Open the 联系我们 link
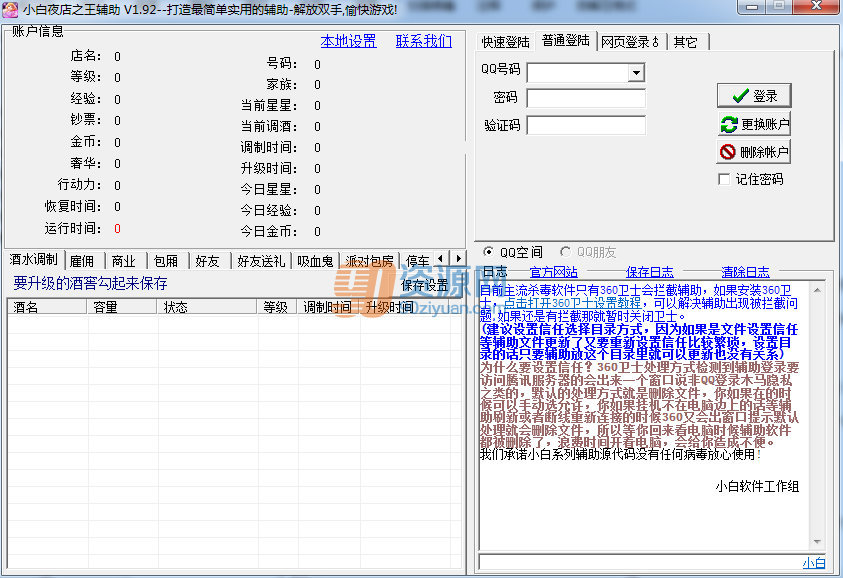 point(424,41)
